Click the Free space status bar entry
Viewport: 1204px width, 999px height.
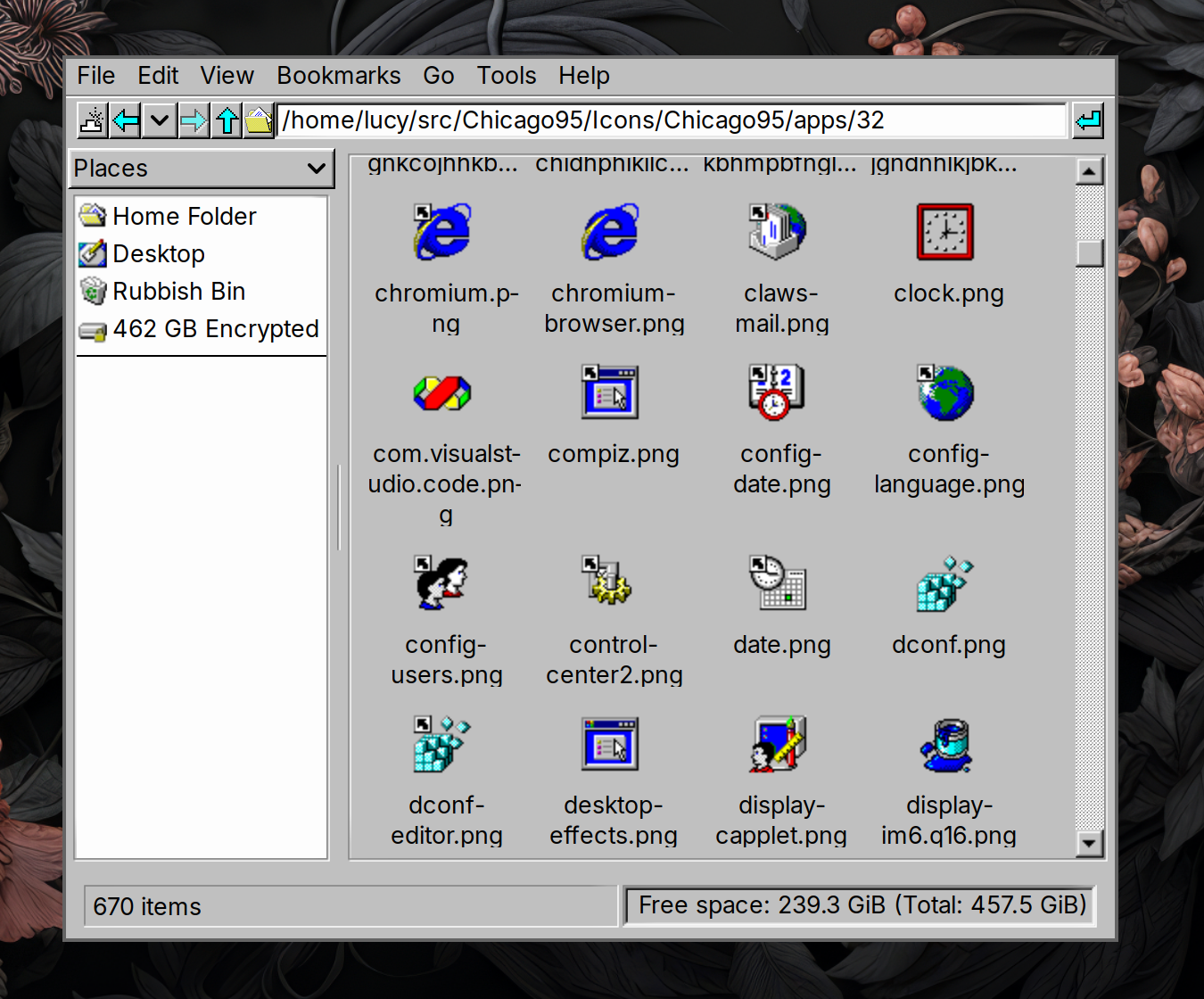862,906
